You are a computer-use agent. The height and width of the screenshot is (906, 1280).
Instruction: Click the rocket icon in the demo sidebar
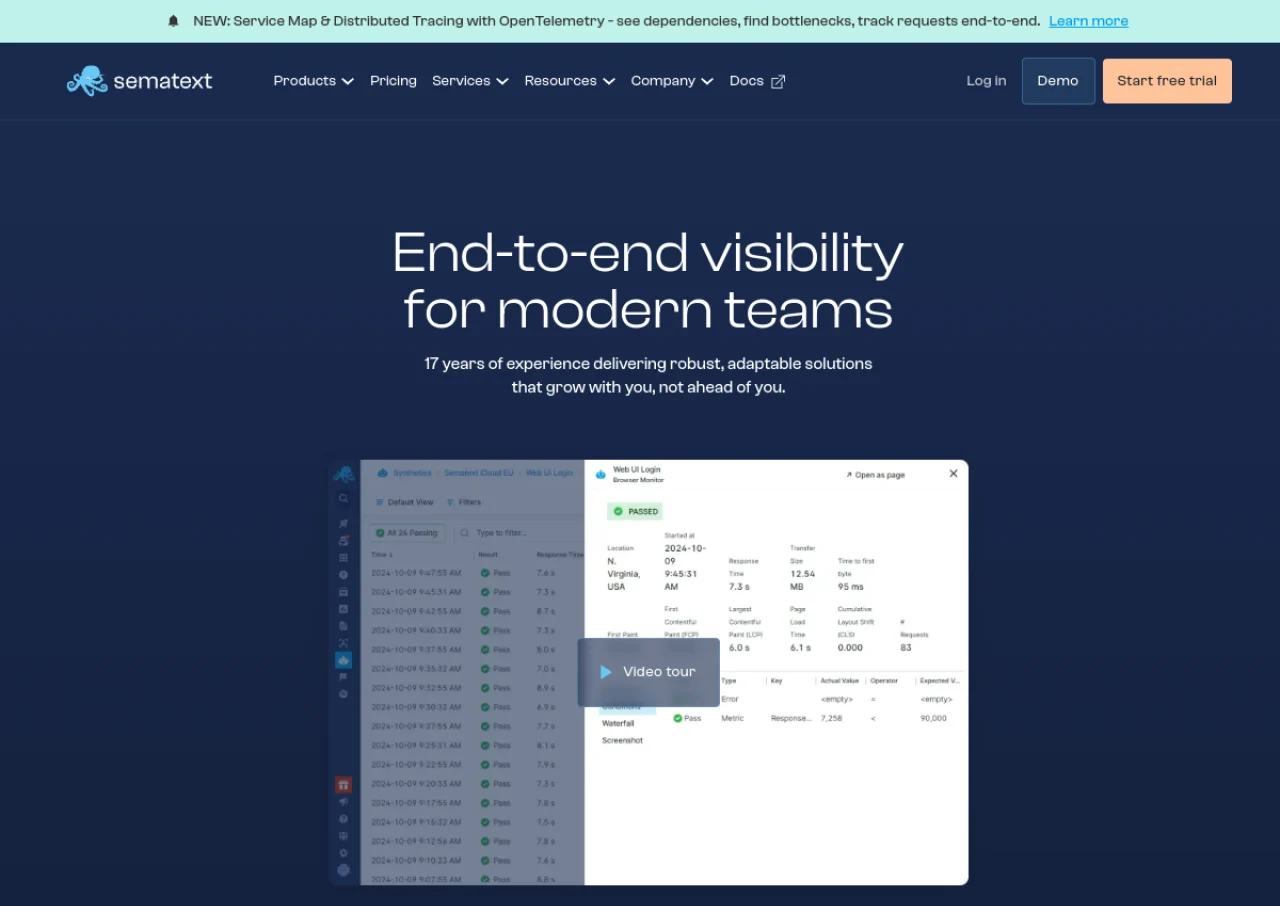[343, 523]
